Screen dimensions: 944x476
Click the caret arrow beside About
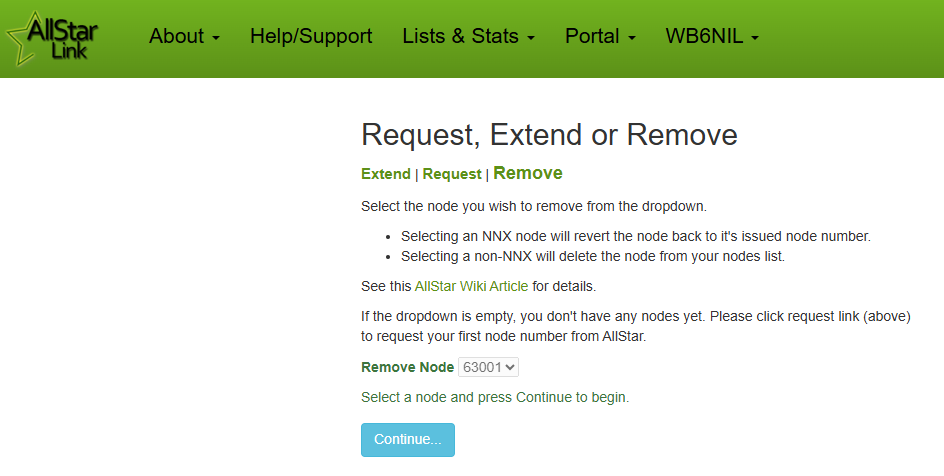[216, 38]
